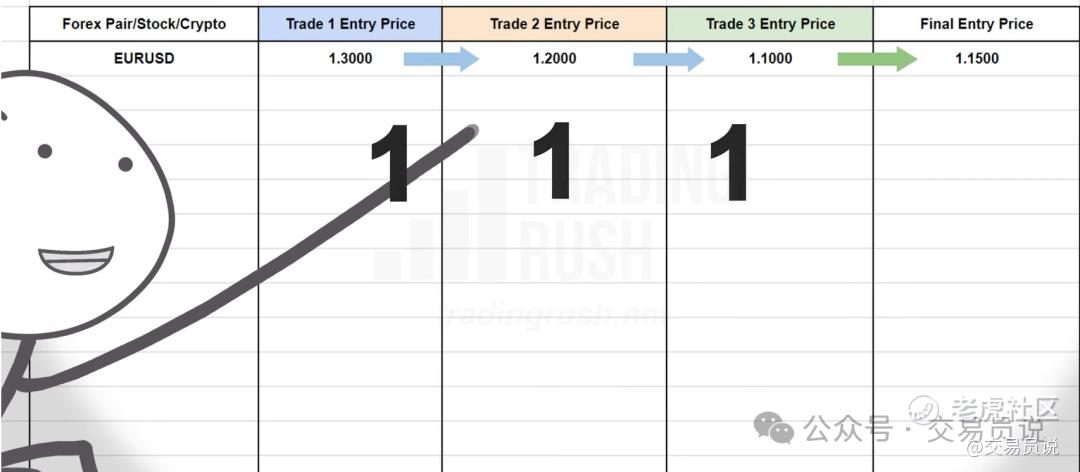Select the Trade 2 Entry Price header

(554, 24)
